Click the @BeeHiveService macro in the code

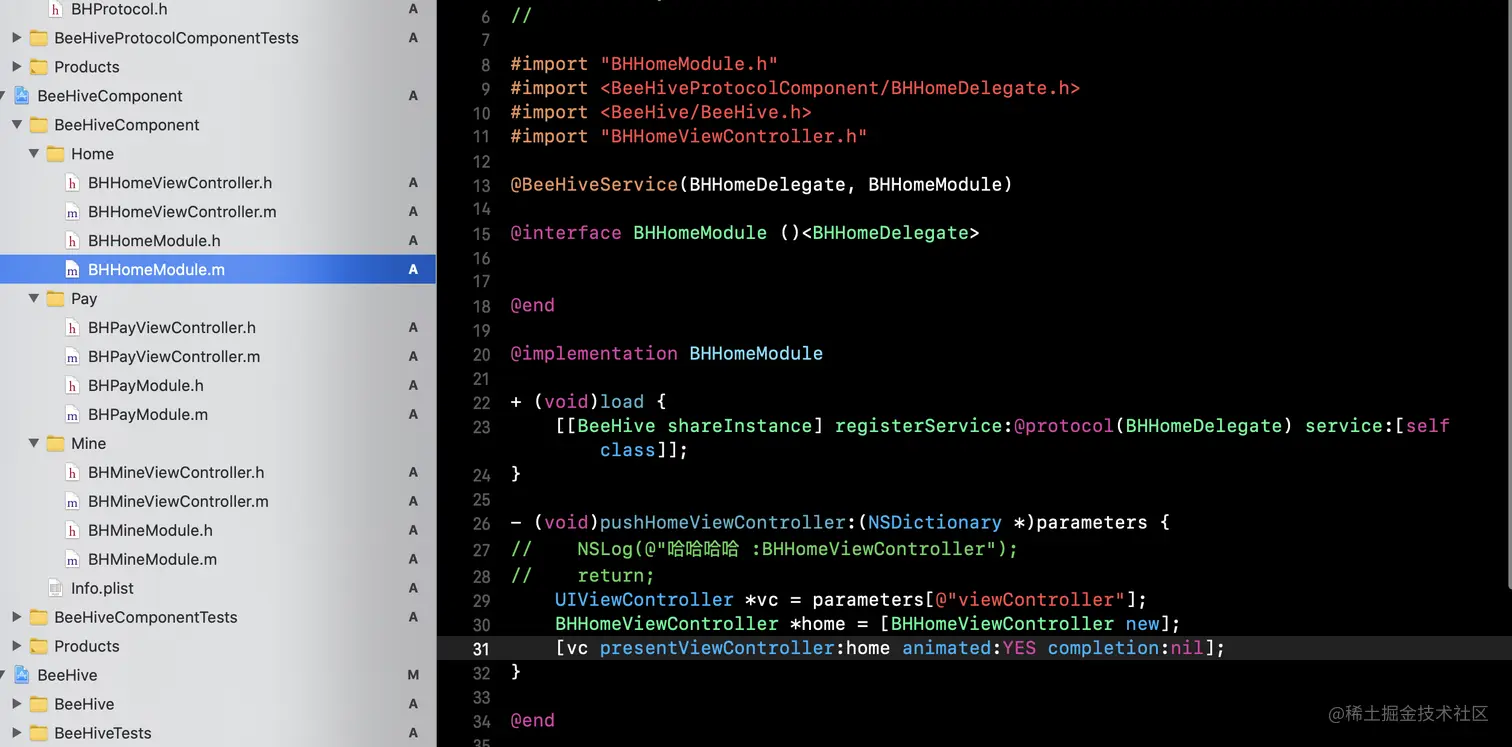pyautogui.click(x=594, y=184)
